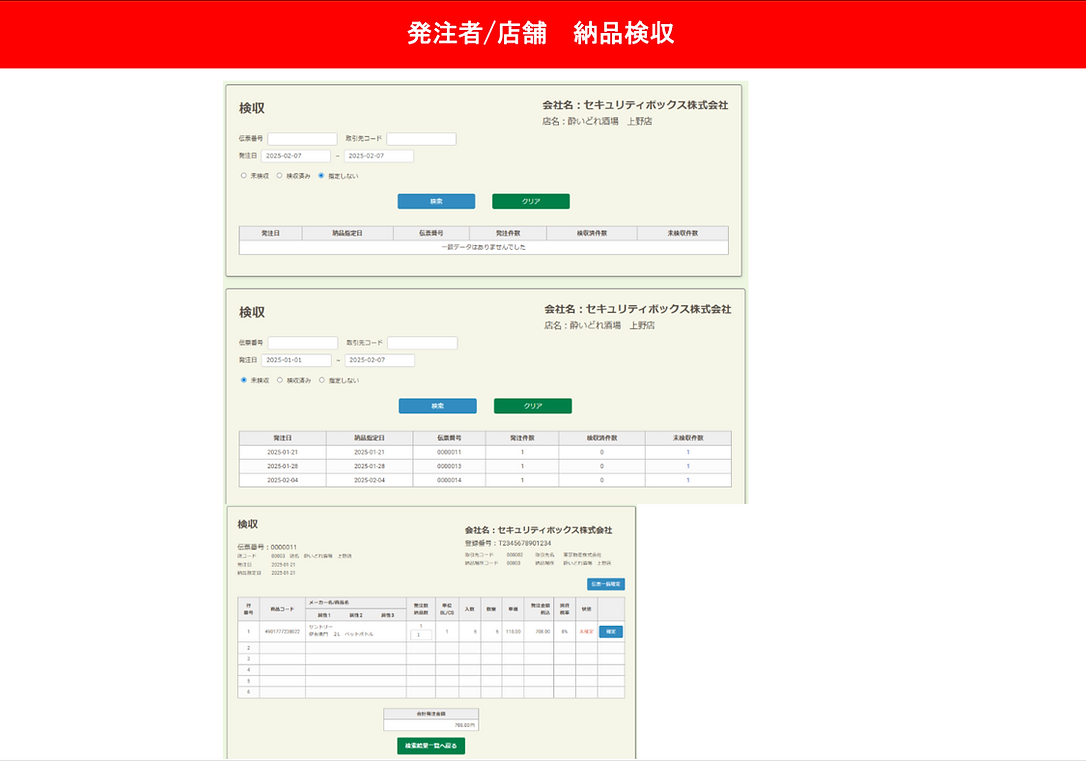This screenshot has width=1086, height=761.
Task: Click 未検収件数 column header in the three-result table
Action: (x=688, y=438)
